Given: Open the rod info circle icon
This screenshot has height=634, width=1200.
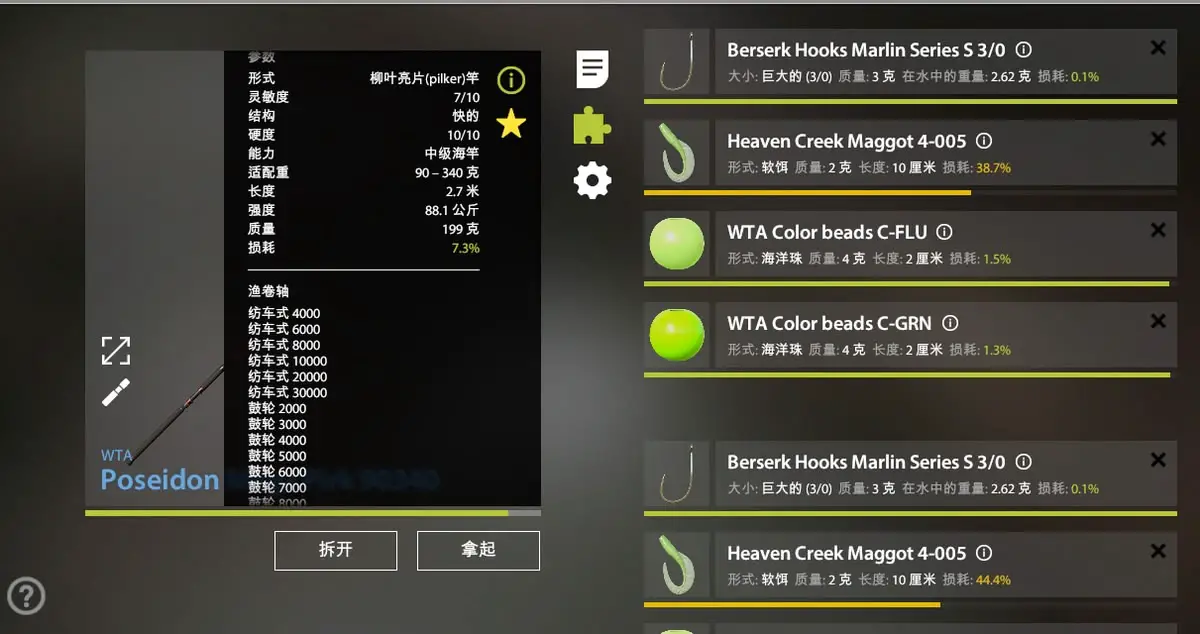Looking at the screenshot, I should (511, 80).
